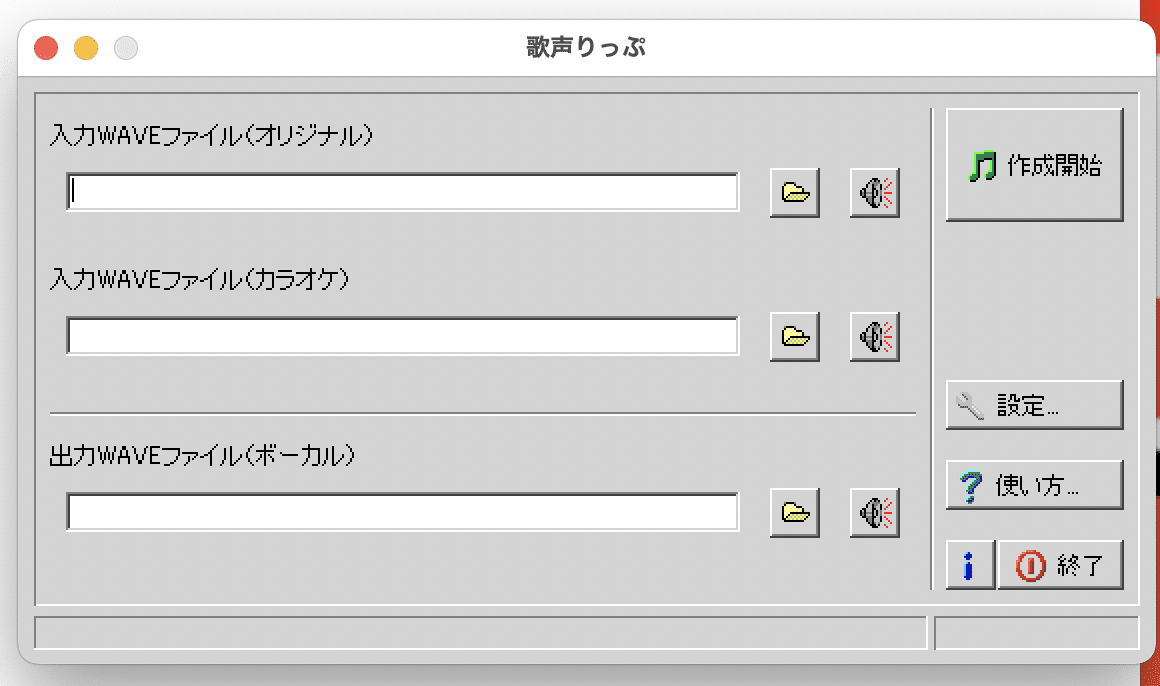Browse for the original WAVE input file

point(794,193)
